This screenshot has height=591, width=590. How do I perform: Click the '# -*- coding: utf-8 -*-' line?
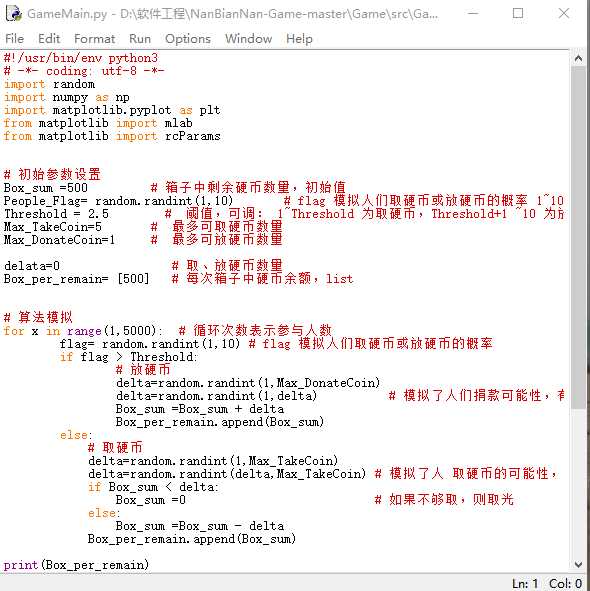pyautogui.click(x=84, y=71)
